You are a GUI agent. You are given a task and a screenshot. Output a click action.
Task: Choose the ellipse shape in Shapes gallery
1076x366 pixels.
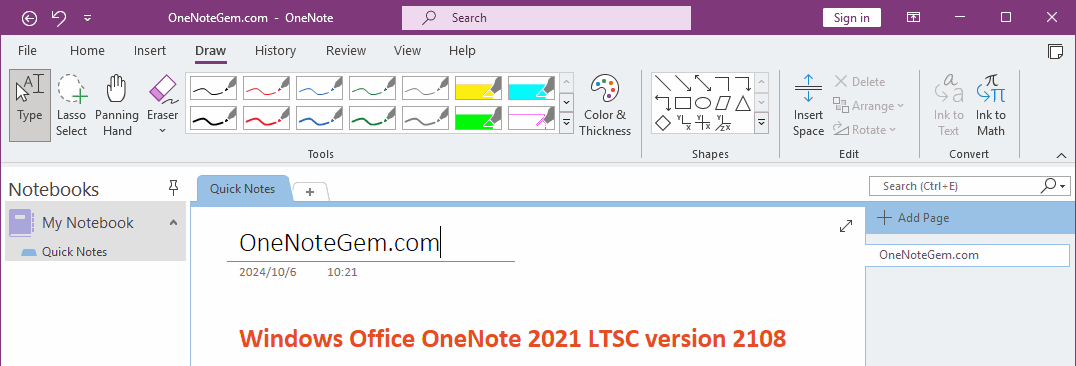coord(703,103)
